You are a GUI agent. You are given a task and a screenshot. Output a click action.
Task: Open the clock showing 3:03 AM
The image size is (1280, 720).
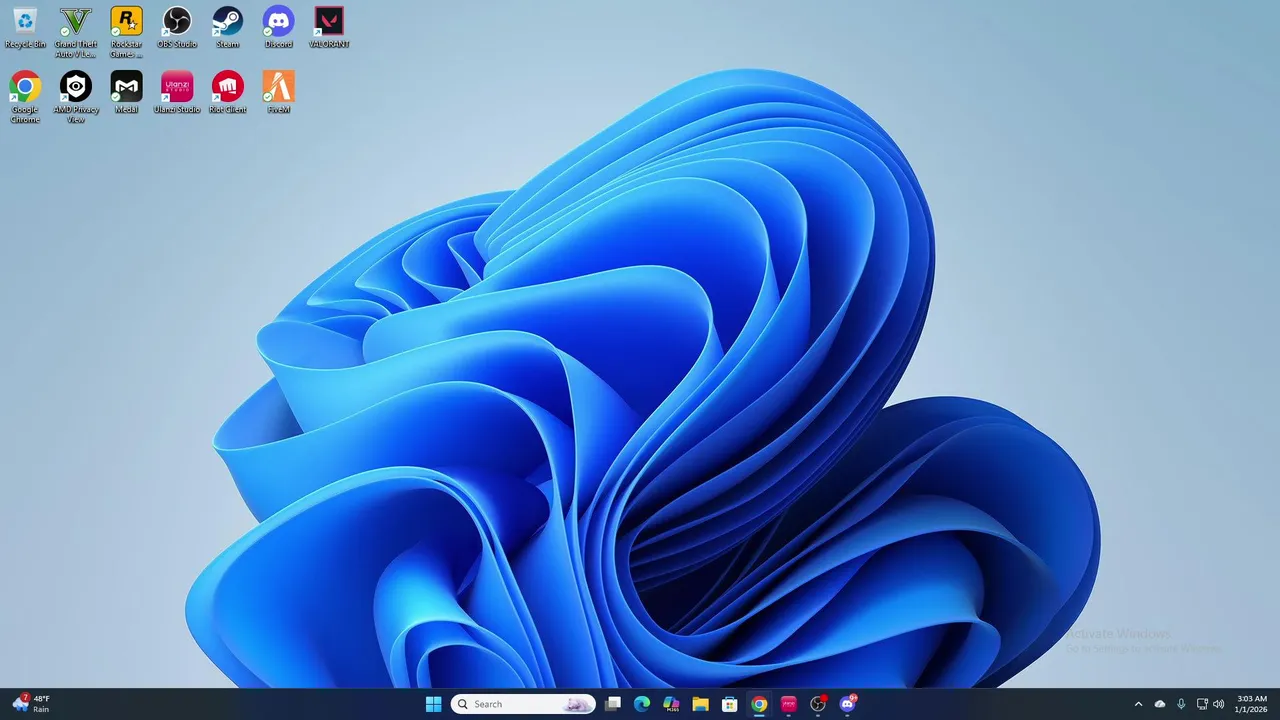1251,704
